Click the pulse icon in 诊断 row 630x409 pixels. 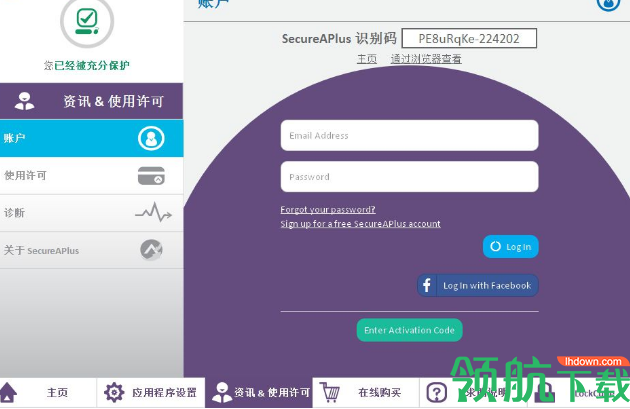pos(153,212)
